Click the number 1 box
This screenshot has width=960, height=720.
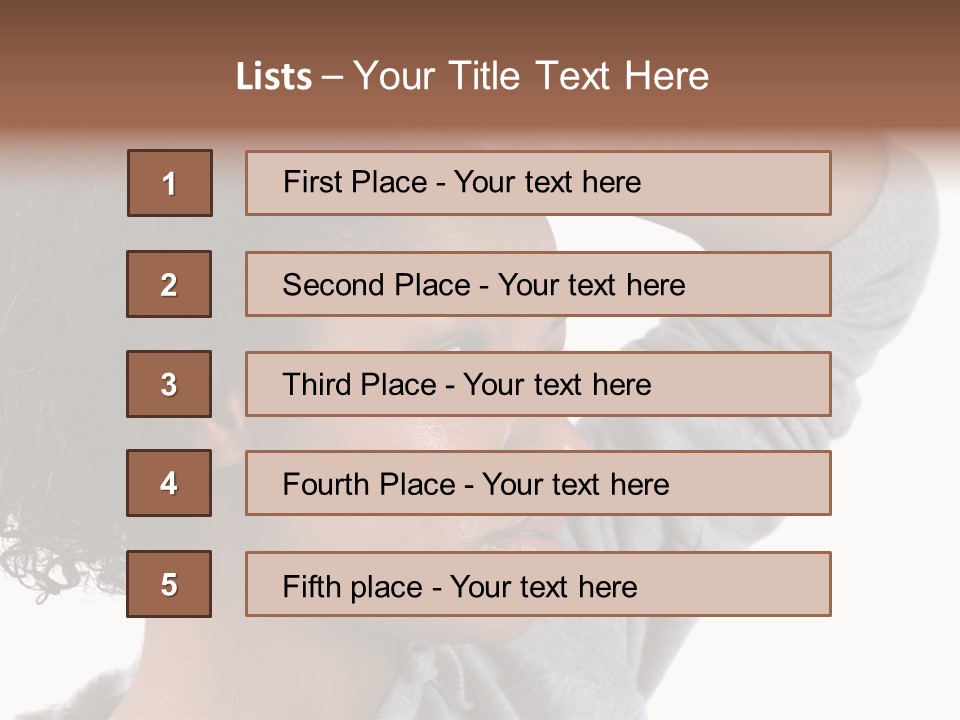pos(170,183)
